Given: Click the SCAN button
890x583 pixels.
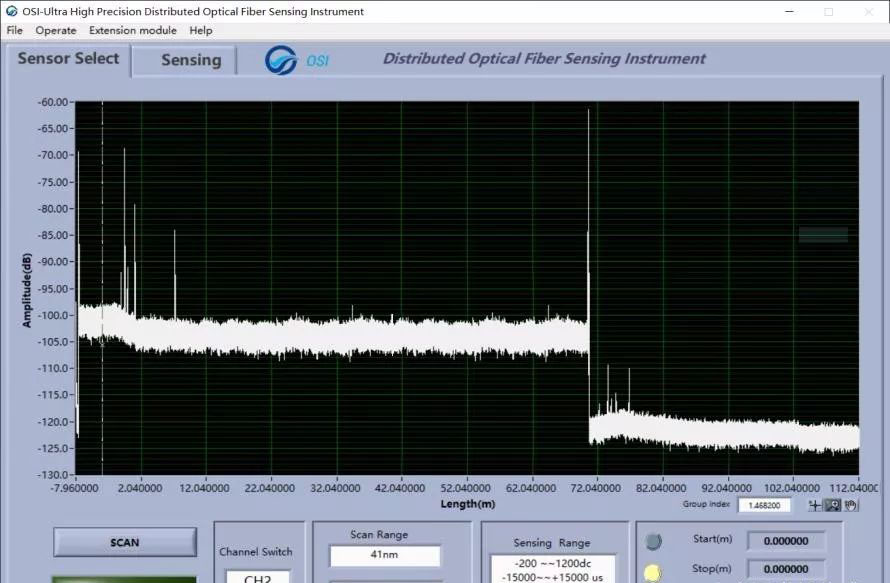Looking at the screenshot, I should 125,542.
